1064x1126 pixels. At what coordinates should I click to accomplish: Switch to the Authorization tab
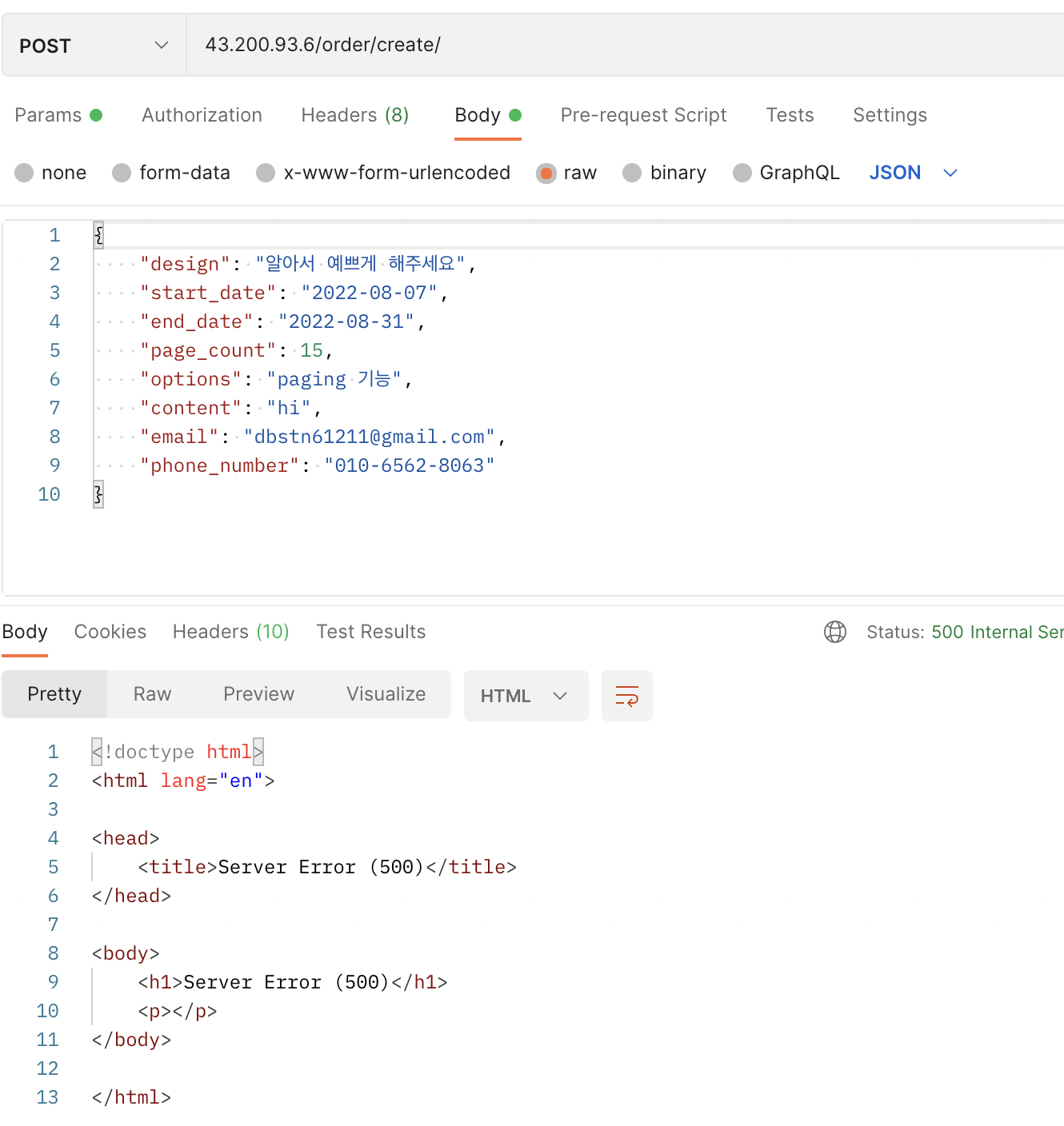202,115
